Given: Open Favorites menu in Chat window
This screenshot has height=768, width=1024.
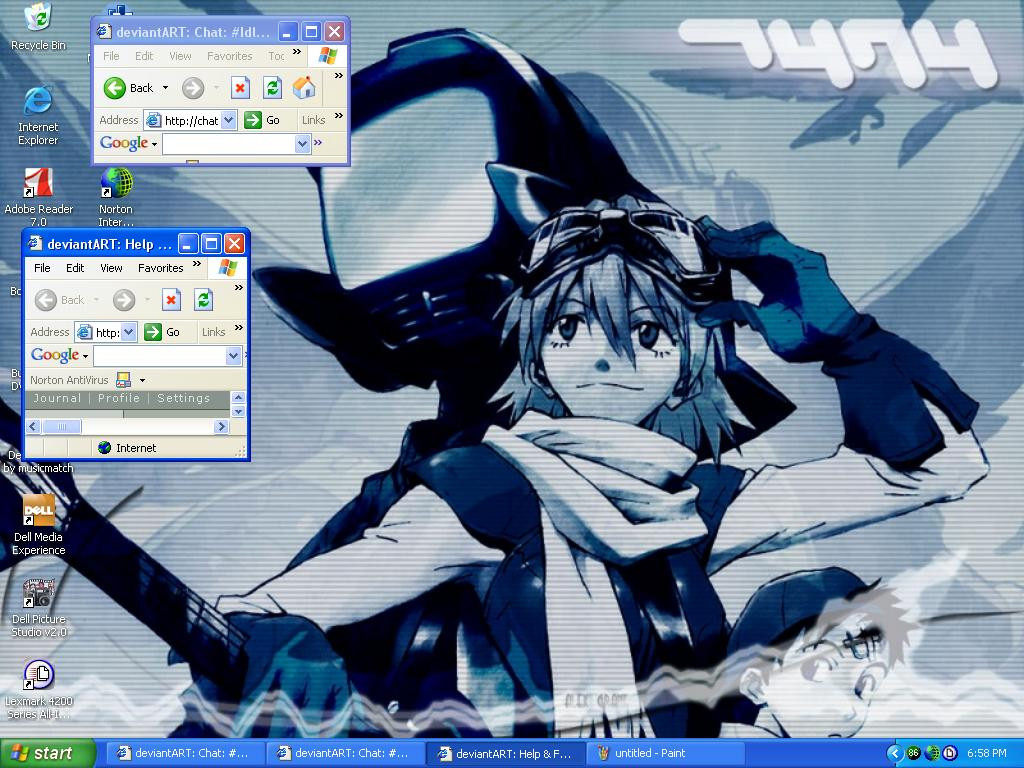Looking at the screenshot, I should click(x=229, y=56).
